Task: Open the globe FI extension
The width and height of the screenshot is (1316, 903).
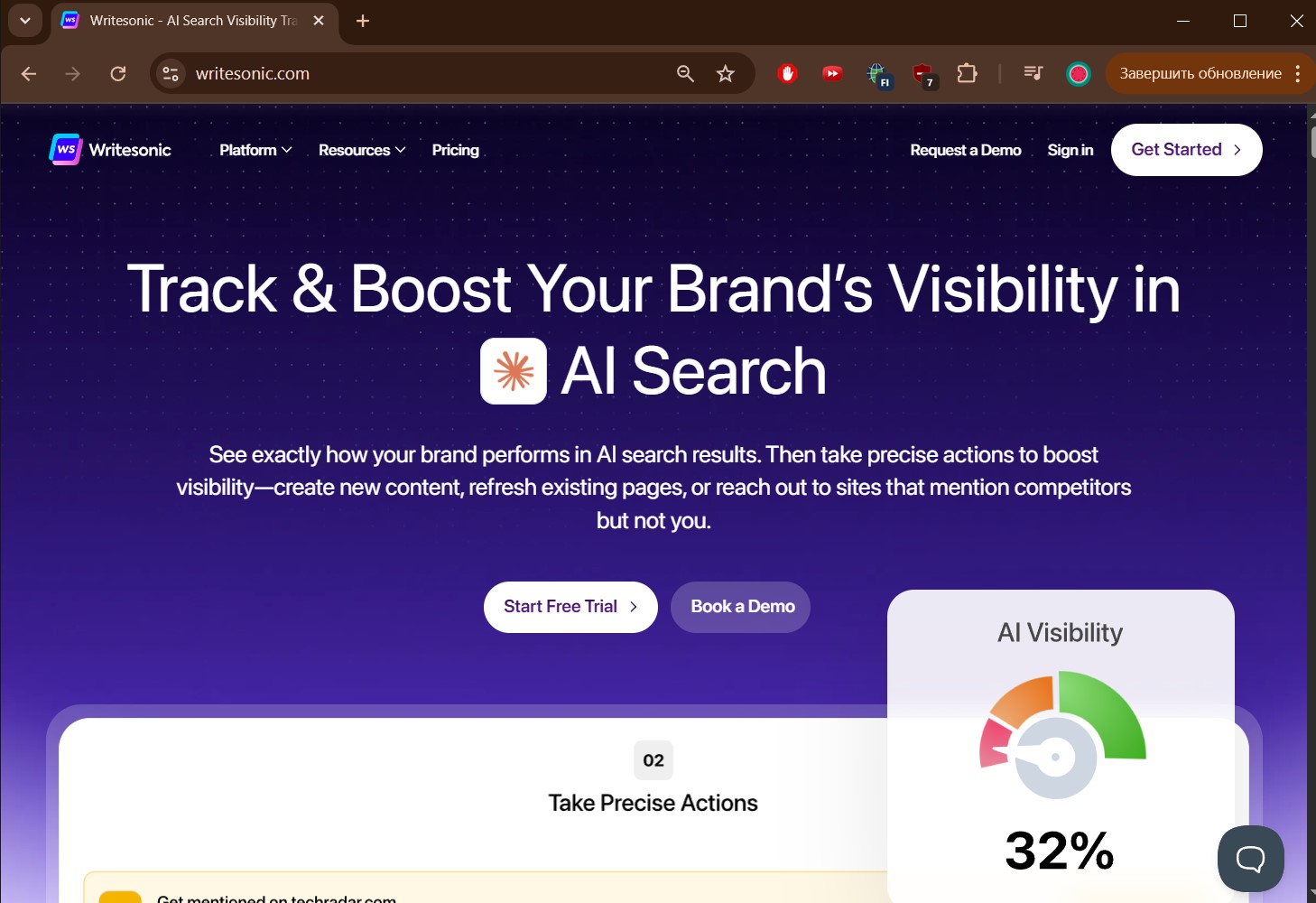Action: point(877,75)
